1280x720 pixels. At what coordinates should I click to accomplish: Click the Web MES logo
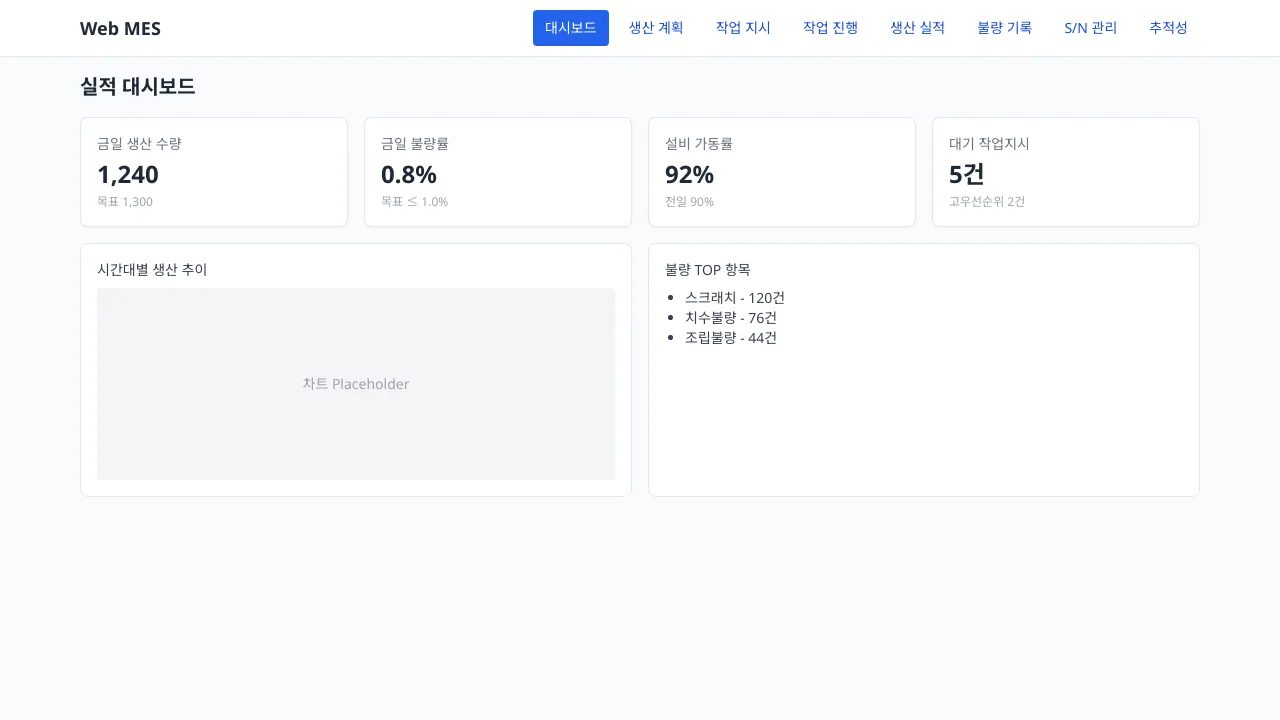[x=120, y=28]
